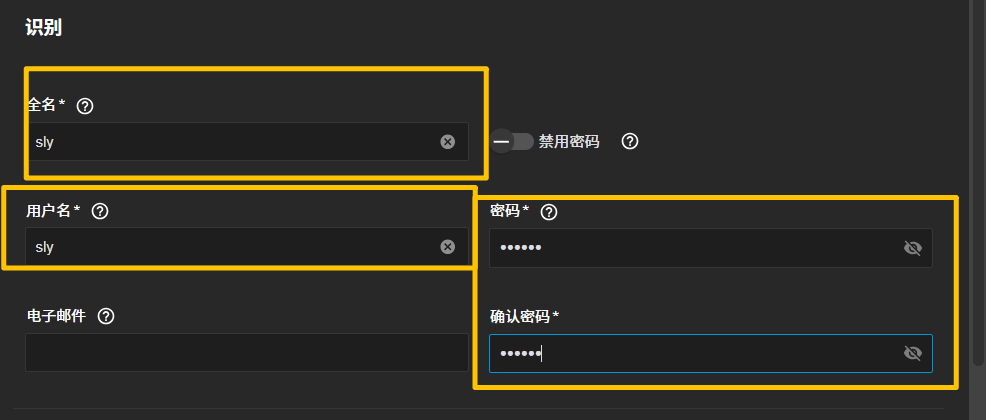Click the 电子邮件 field label
Screen dimensions: 986x420
56,316
